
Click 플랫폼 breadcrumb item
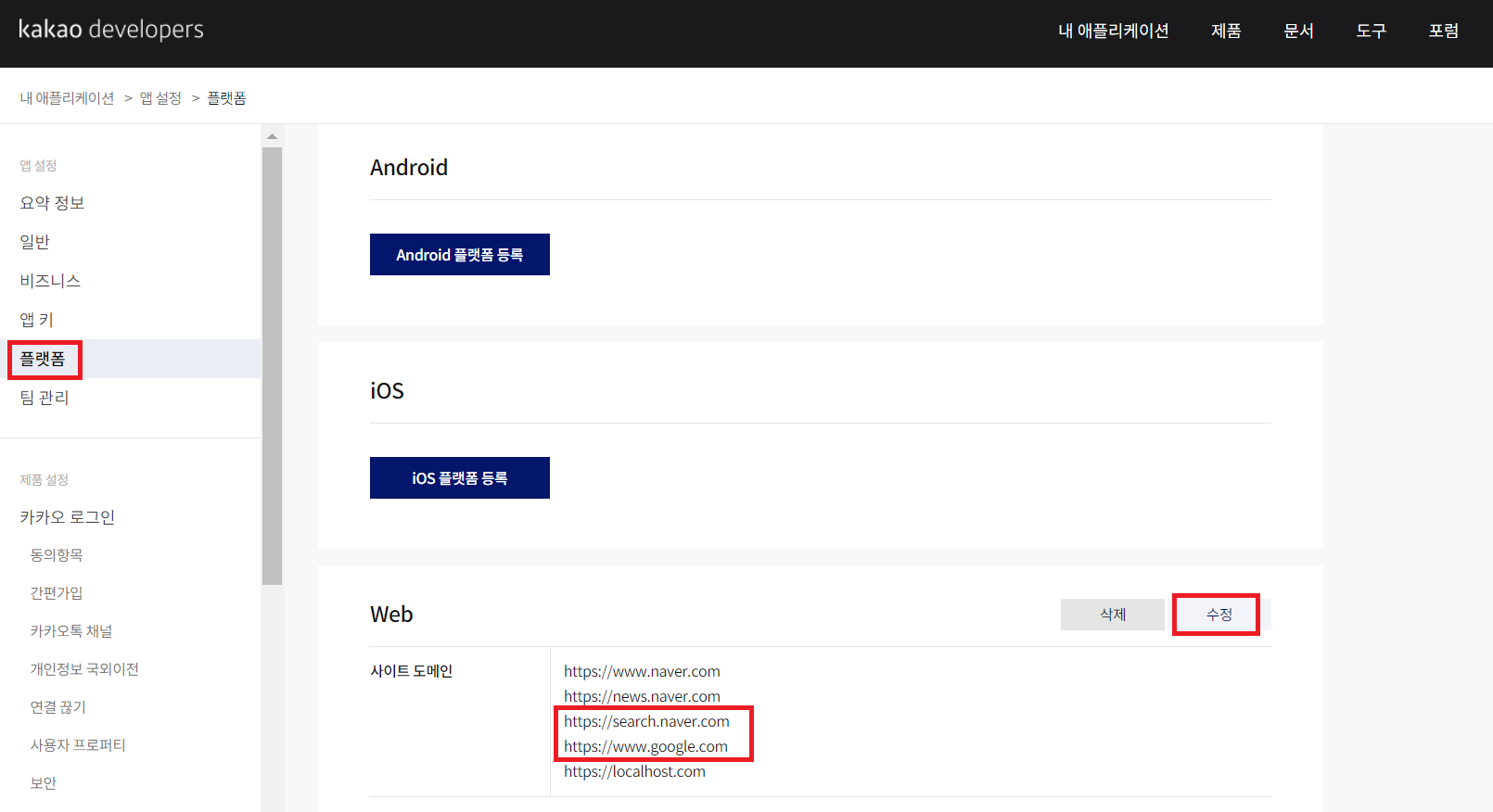pos(226,98)
